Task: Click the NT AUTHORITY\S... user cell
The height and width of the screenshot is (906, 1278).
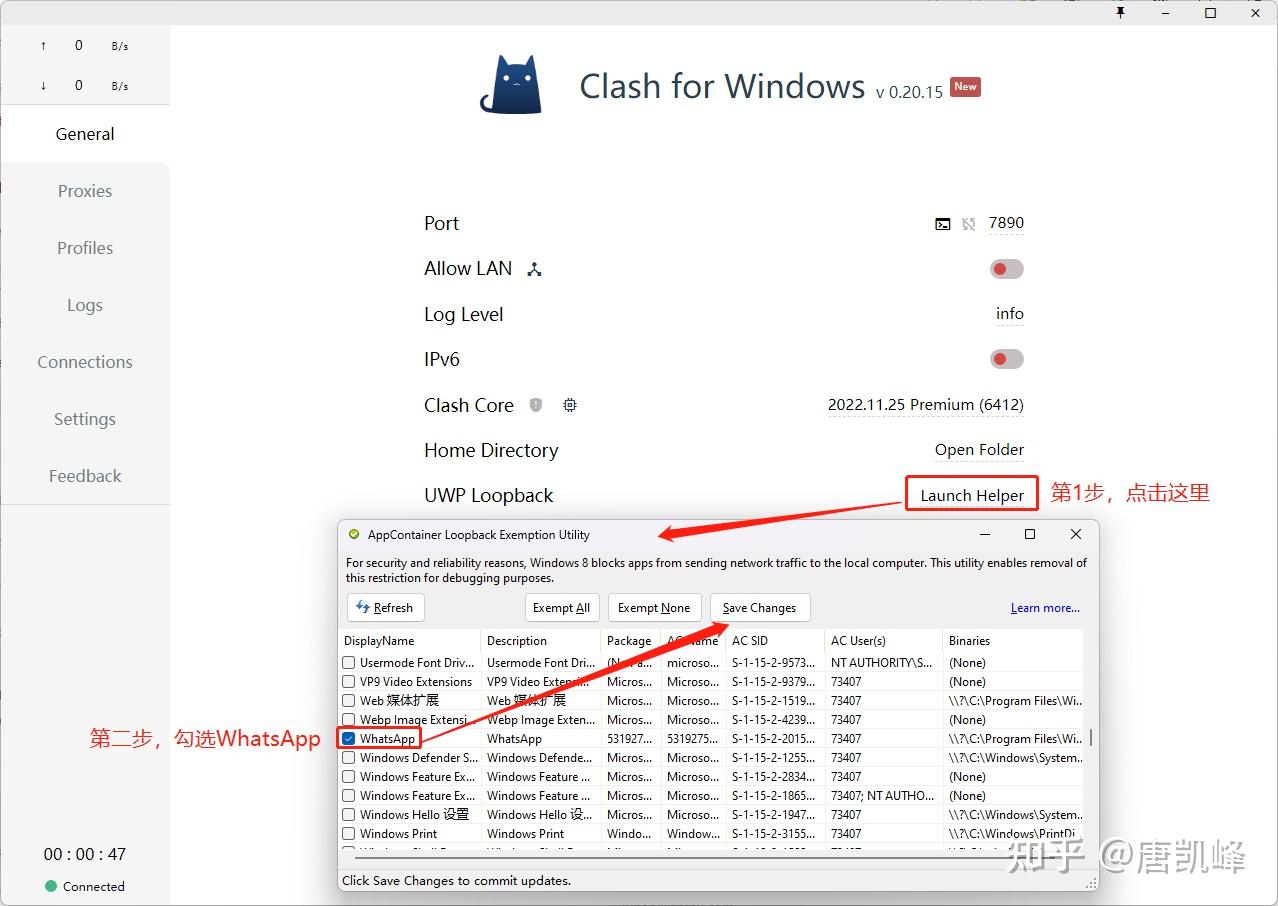Action: 883,663
